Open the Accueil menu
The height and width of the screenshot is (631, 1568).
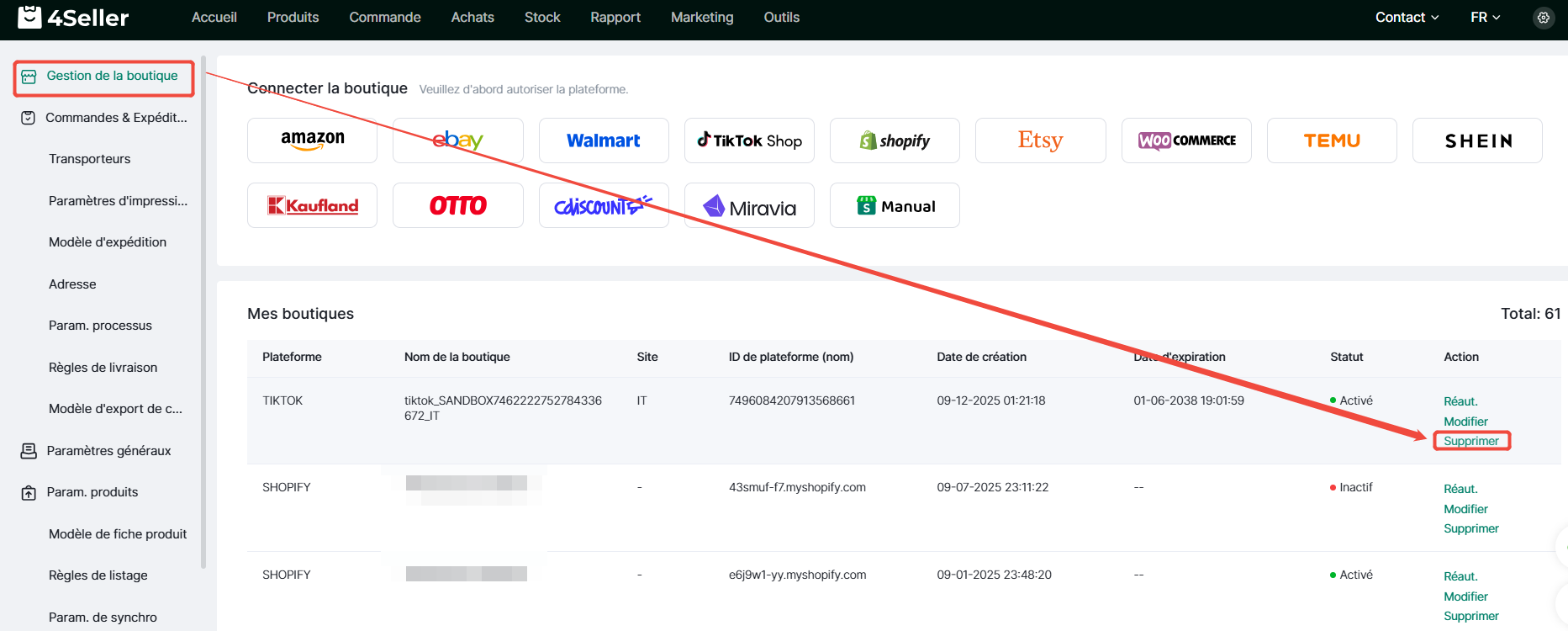click(x=214, y=17)
